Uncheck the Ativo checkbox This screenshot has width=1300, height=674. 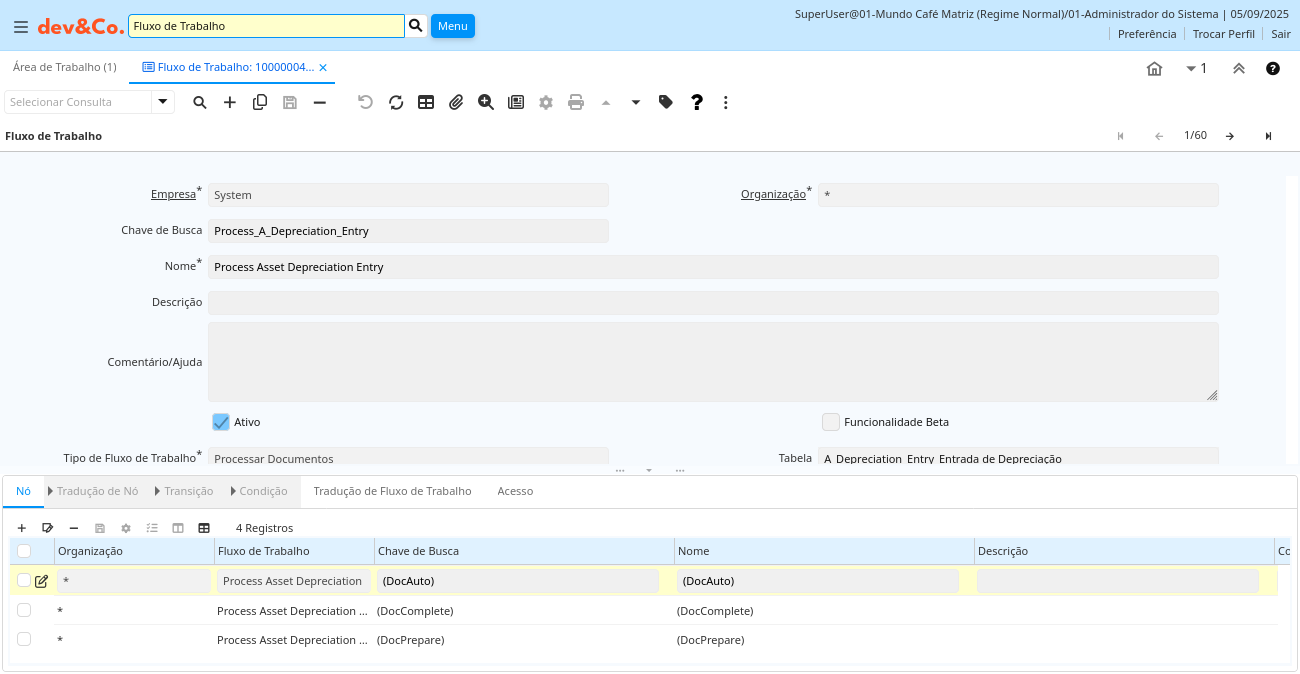pyautogui.click(x=221, y=422)
